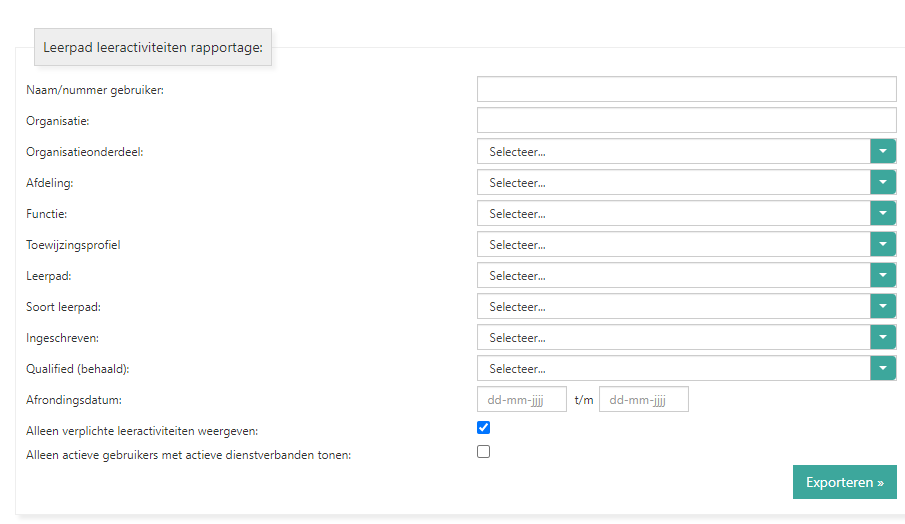Open the Organisatieonderdeel Selecteer combo box
Screen dimensions: 905x524
point(673,151)
